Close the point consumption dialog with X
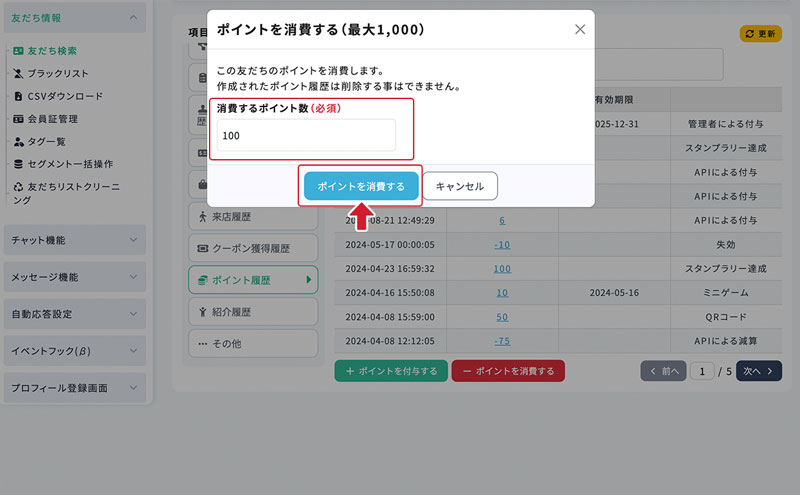Screen dimensions: 800x495 coord(580,30)
